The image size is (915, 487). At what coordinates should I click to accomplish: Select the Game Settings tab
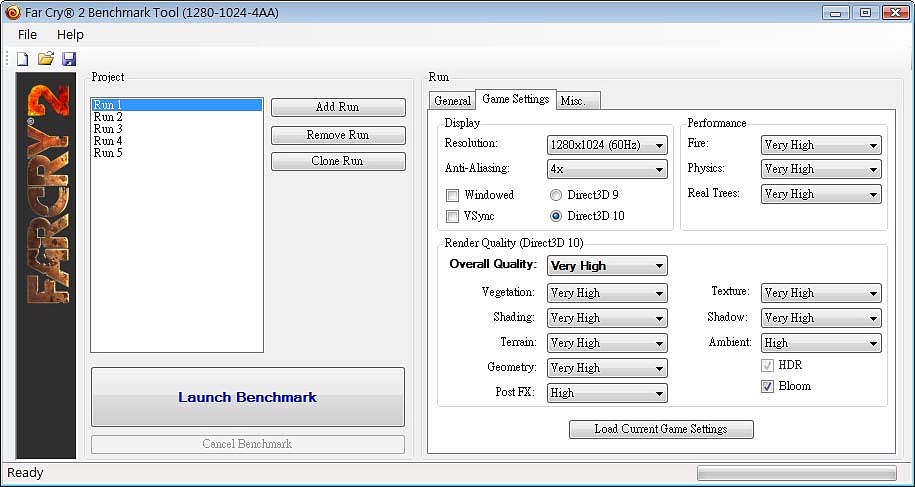click(516, 99)
